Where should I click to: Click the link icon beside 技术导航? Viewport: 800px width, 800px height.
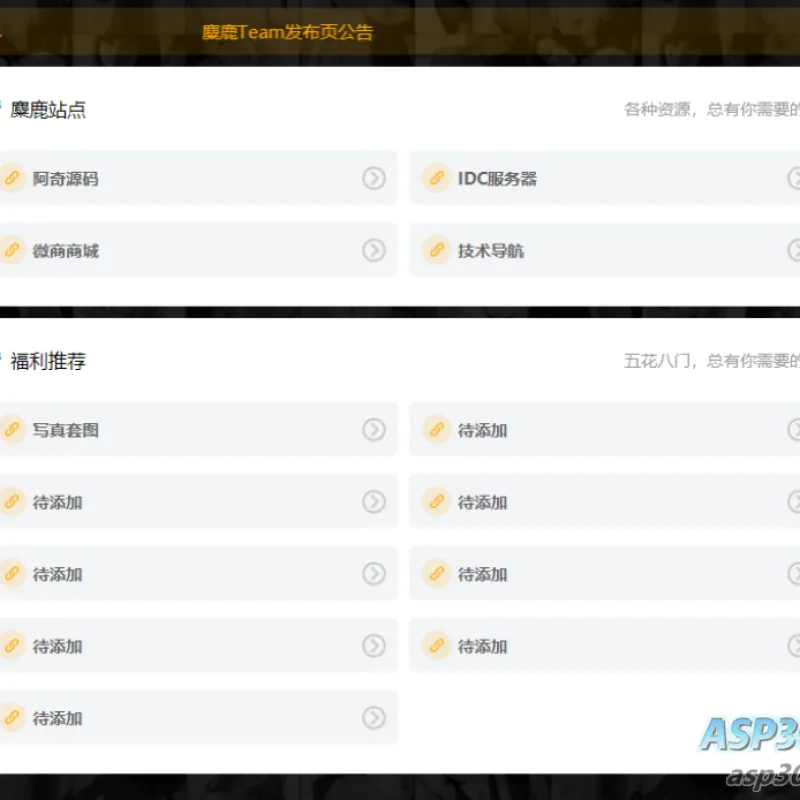tap(436, 251)
